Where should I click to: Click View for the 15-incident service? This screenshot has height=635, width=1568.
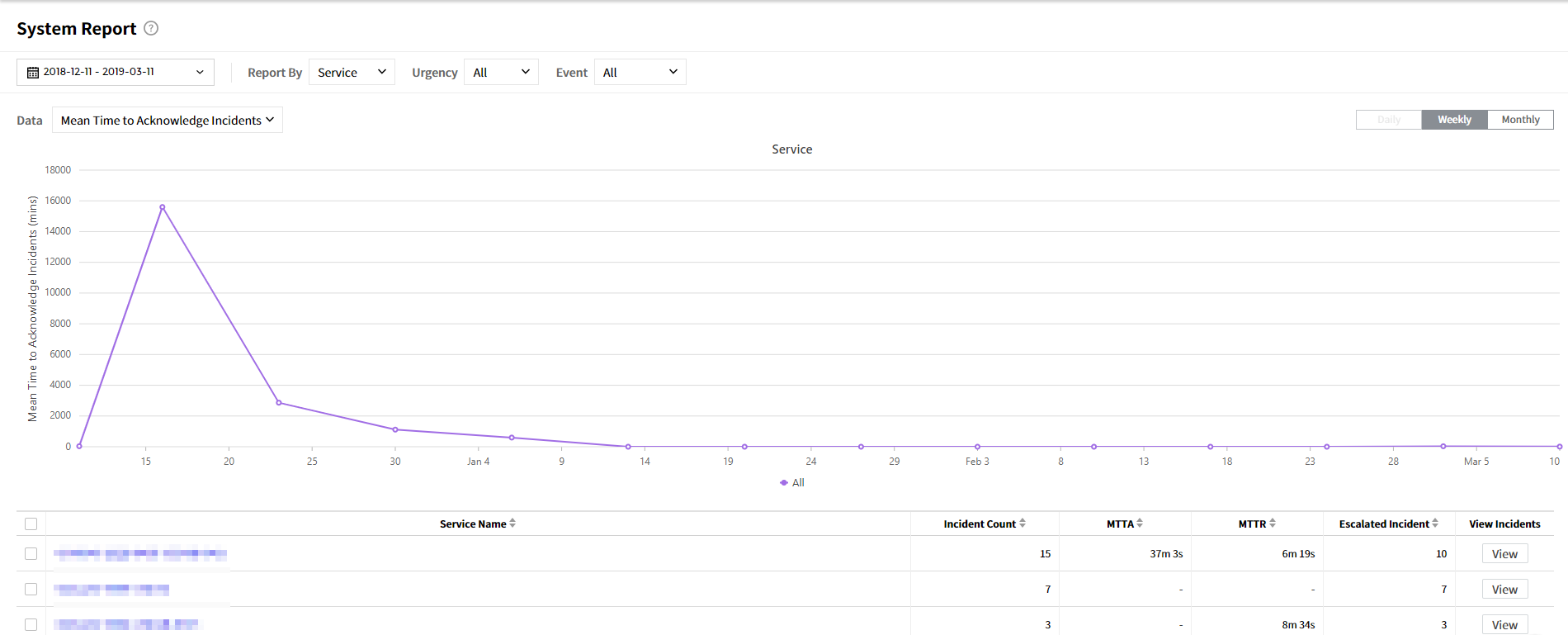point(1504,554)
